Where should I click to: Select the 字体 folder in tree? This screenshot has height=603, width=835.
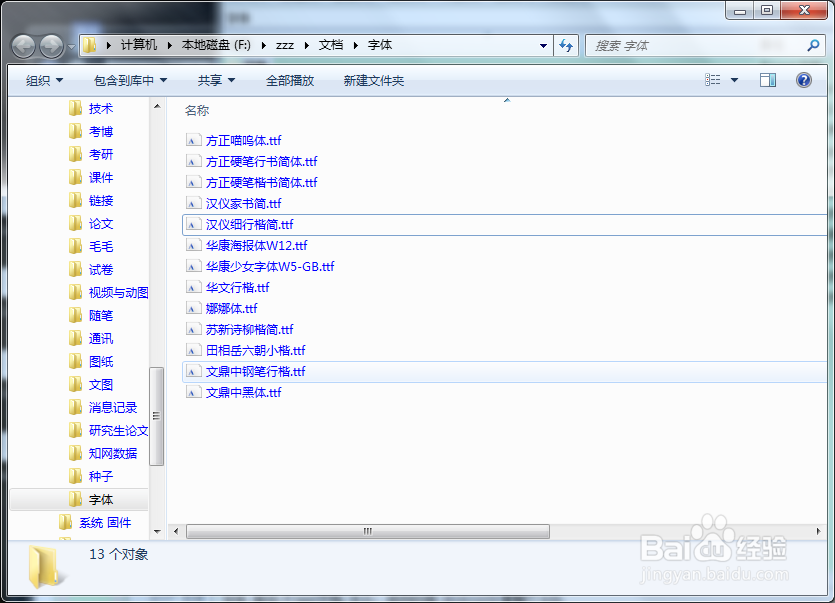101,500
